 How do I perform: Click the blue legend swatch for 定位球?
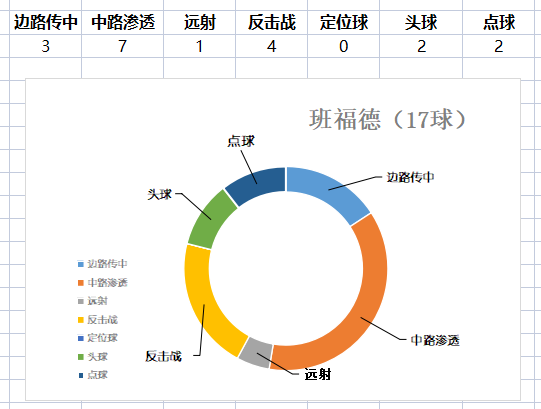point(81,338)
